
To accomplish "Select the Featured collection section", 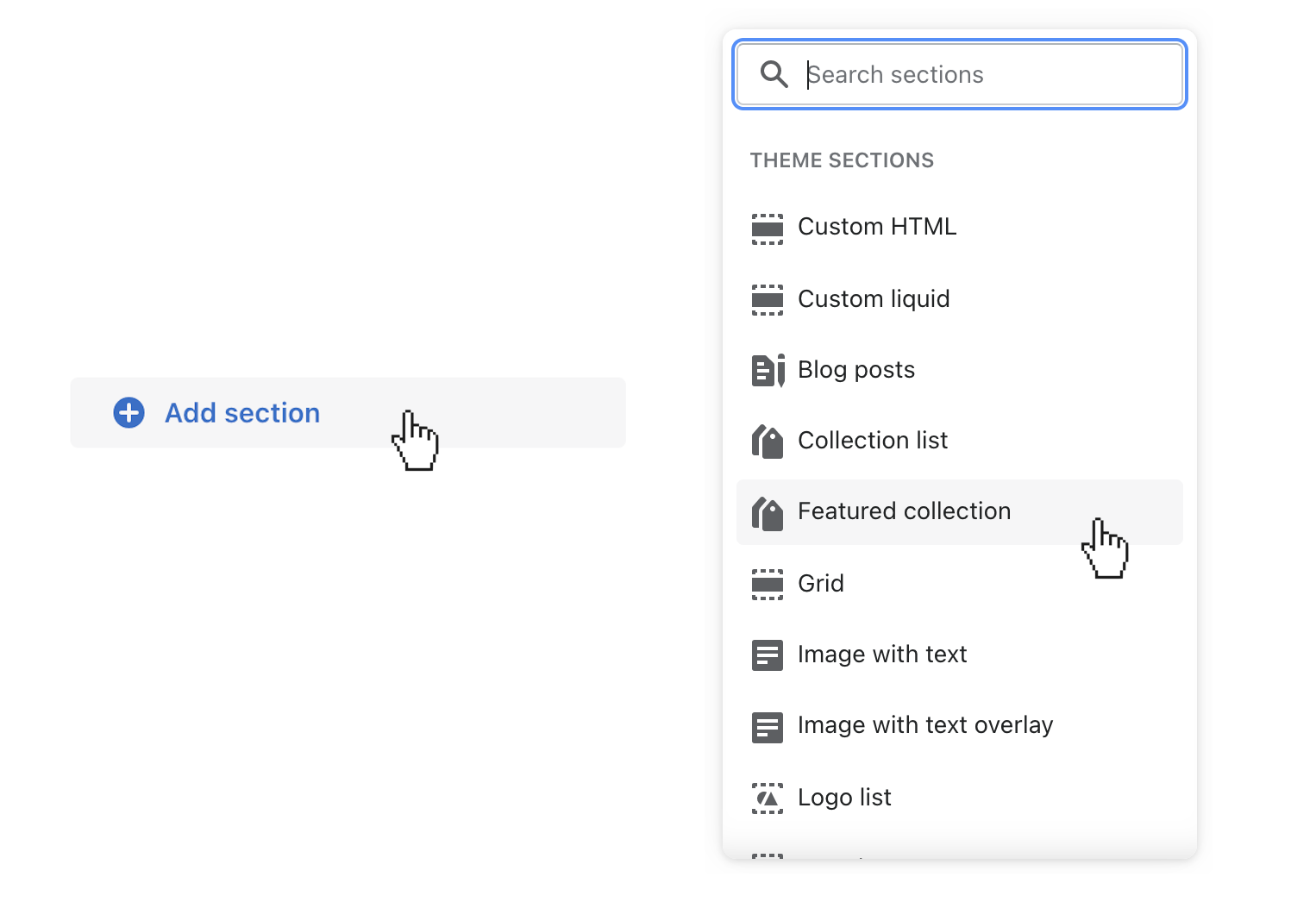I will 904,511.
